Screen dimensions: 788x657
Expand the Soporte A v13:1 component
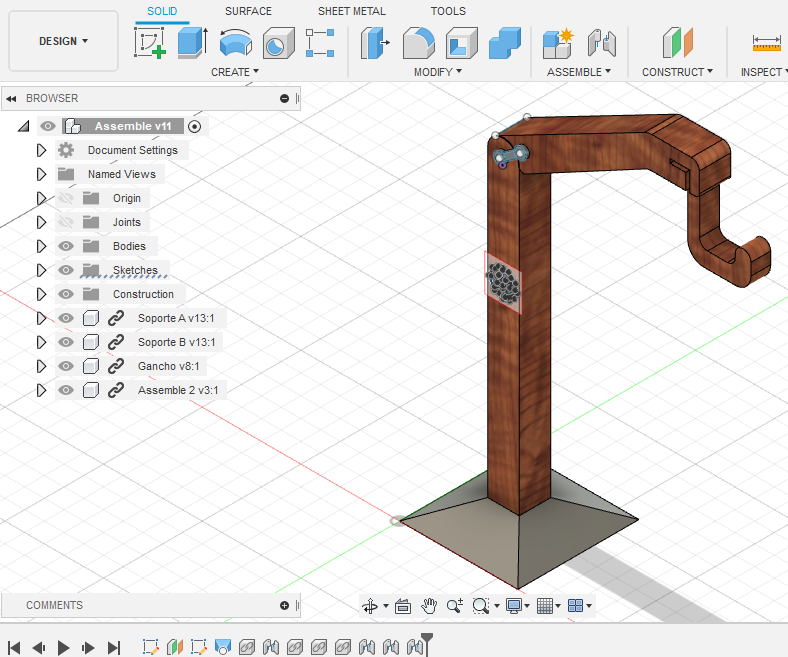click(x=41, y=318)
